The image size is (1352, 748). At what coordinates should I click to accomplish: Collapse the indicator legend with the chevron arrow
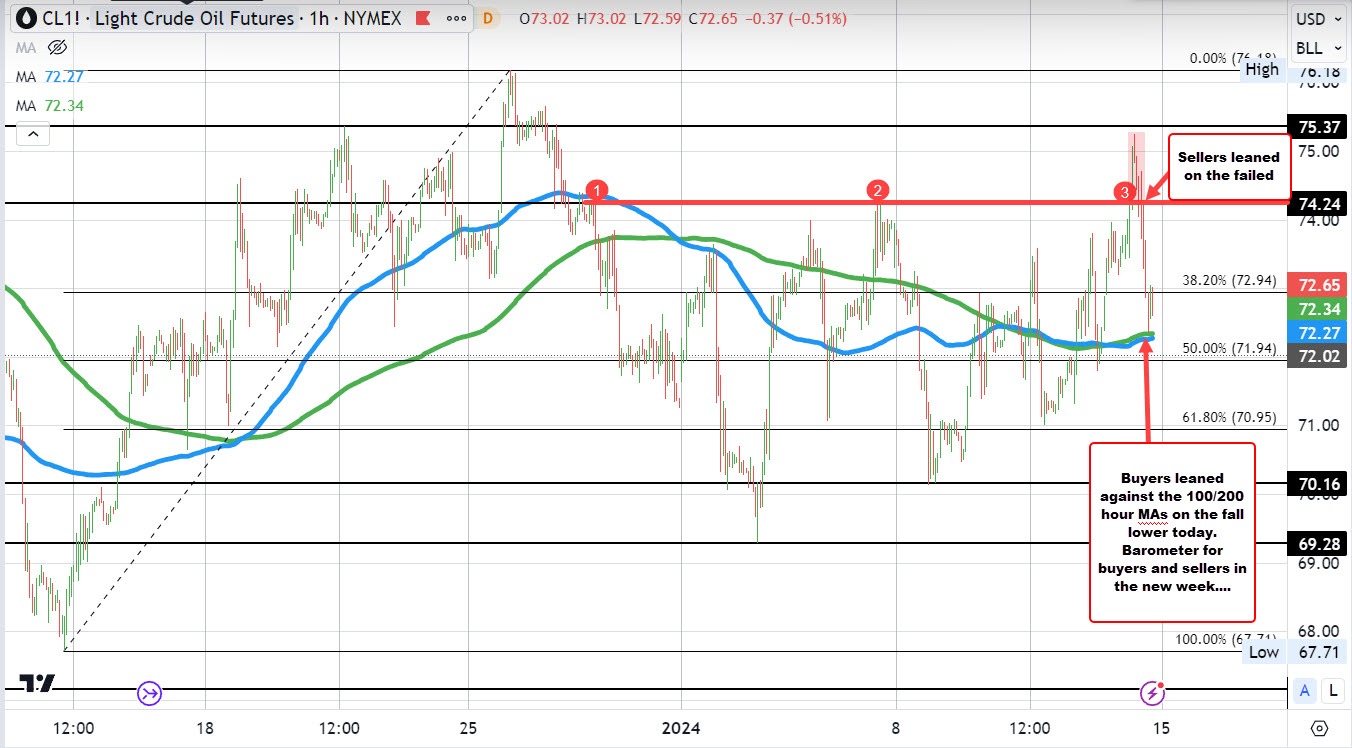click(33, 133)
